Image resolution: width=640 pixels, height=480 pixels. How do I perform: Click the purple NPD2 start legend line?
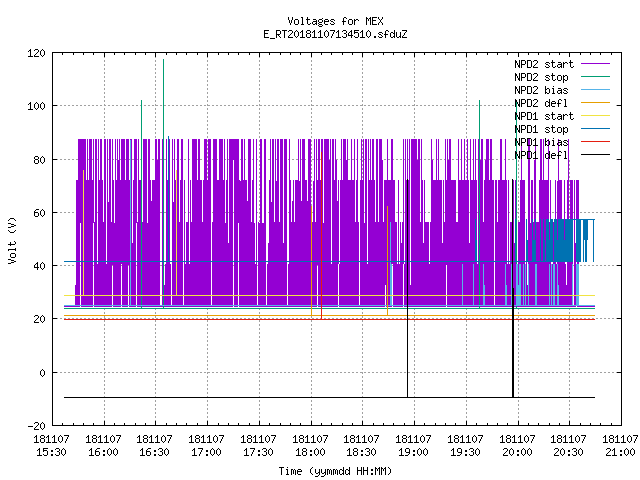[595, 64]
